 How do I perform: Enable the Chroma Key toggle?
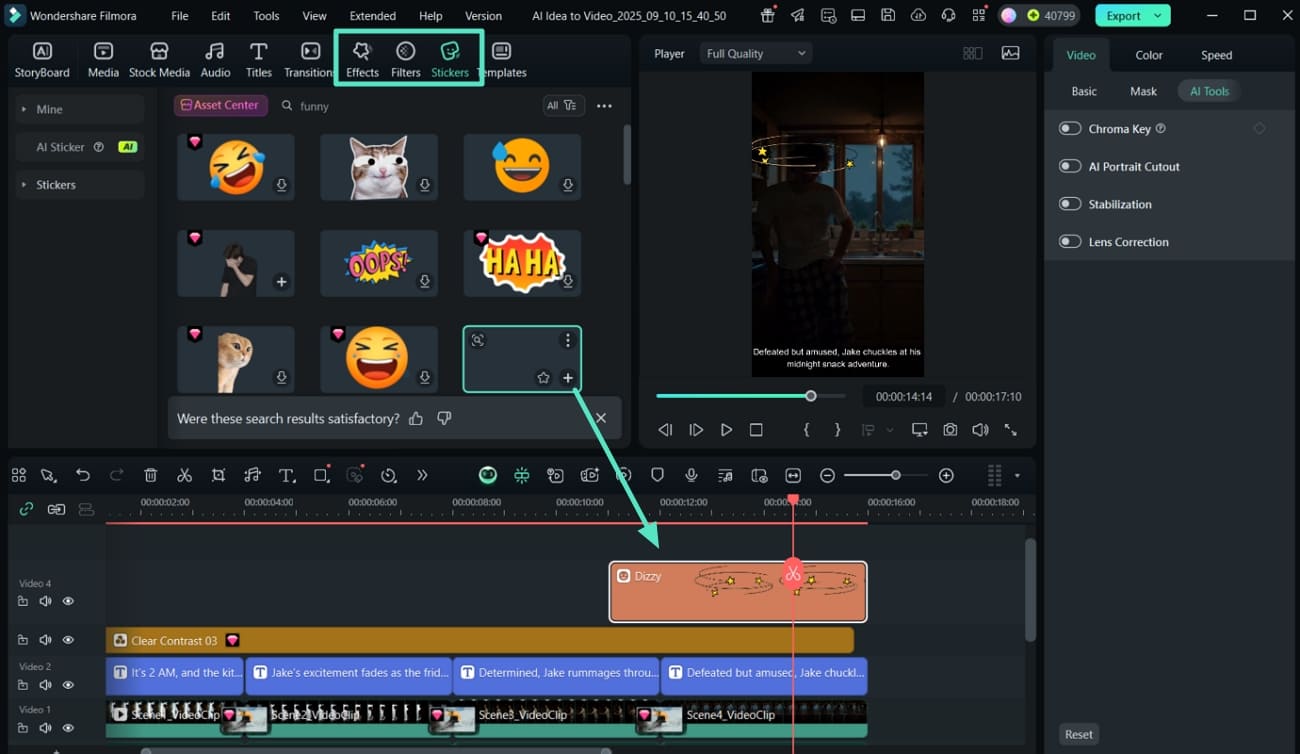click(x=1070, y=128)
